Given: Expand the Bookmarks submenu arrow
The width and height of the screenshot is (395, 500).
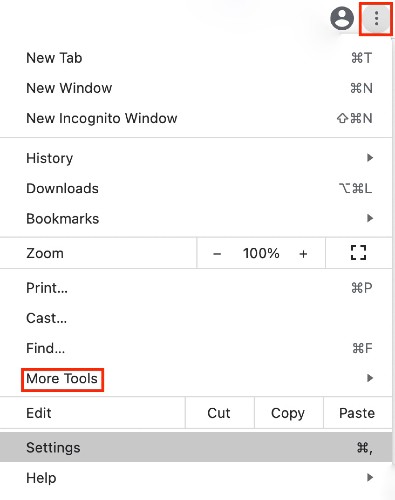Looking at the screenshot, I should coord(370,218).
